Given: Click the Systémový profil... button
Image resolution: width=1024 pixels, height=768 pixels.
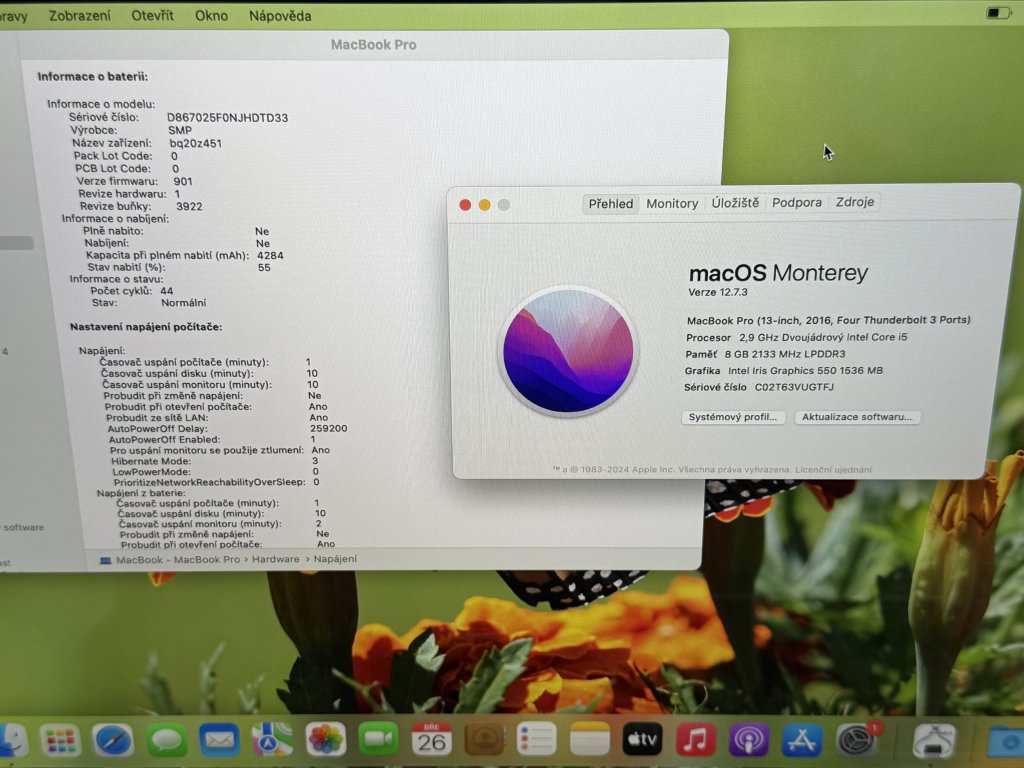Looking at the screenshot, I should click(733, 417).
